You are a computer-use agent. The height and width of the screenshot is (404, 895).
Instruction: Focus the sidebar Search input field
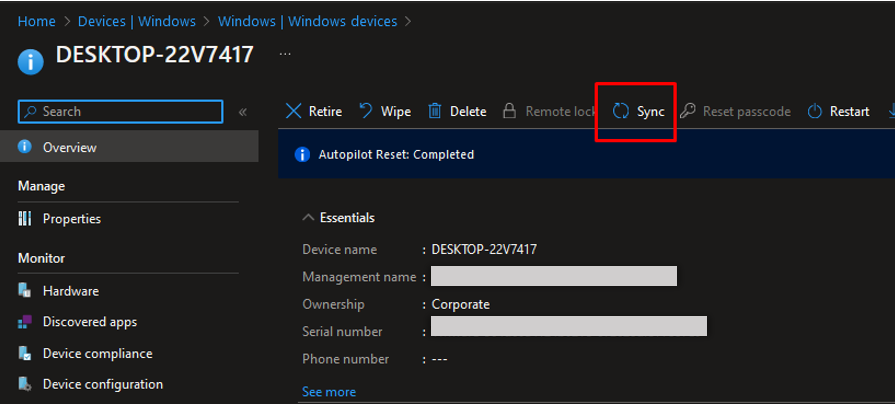pyautogui.click(x=120, y=111)
